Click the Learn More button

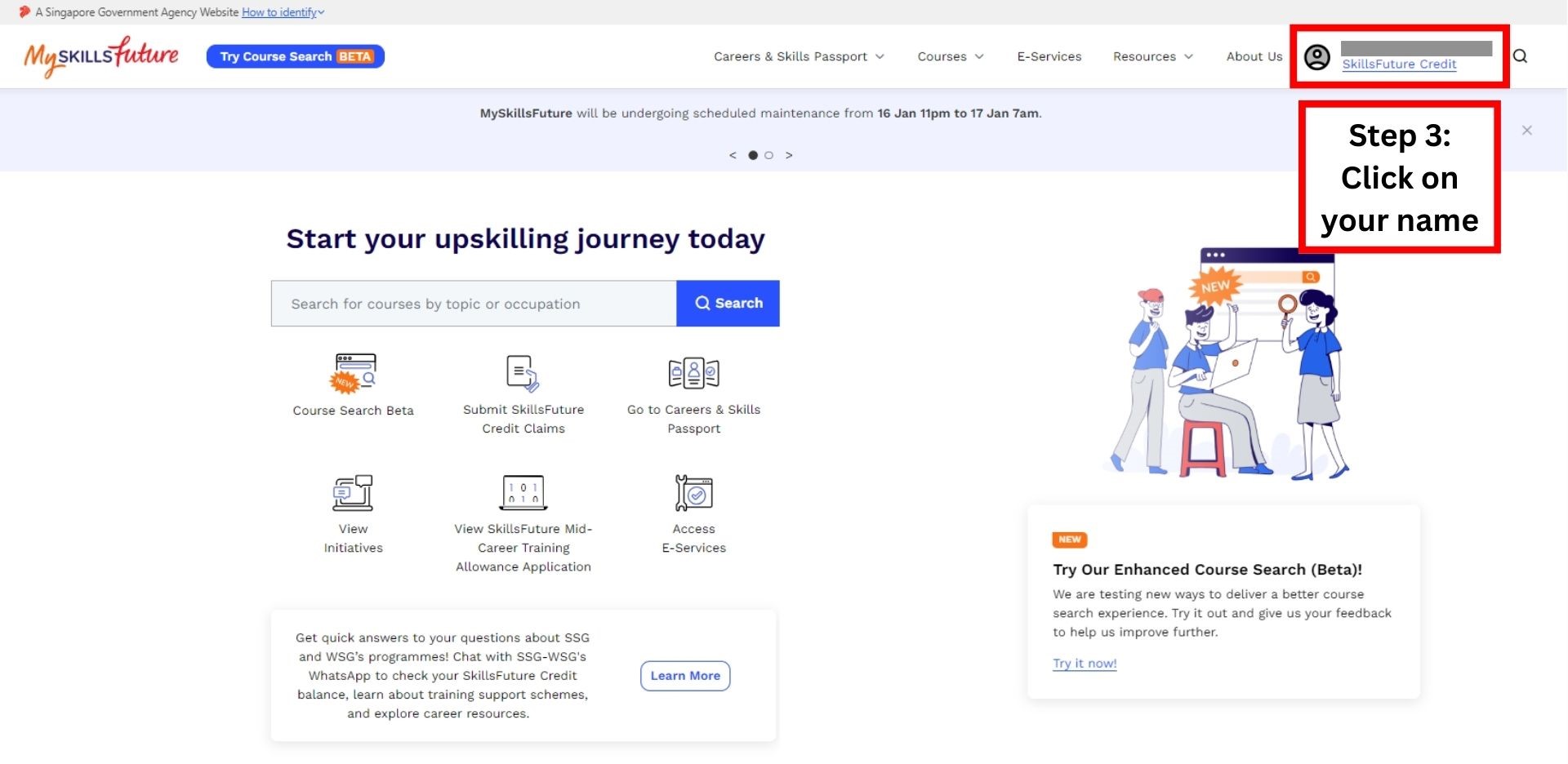point(685,676)
